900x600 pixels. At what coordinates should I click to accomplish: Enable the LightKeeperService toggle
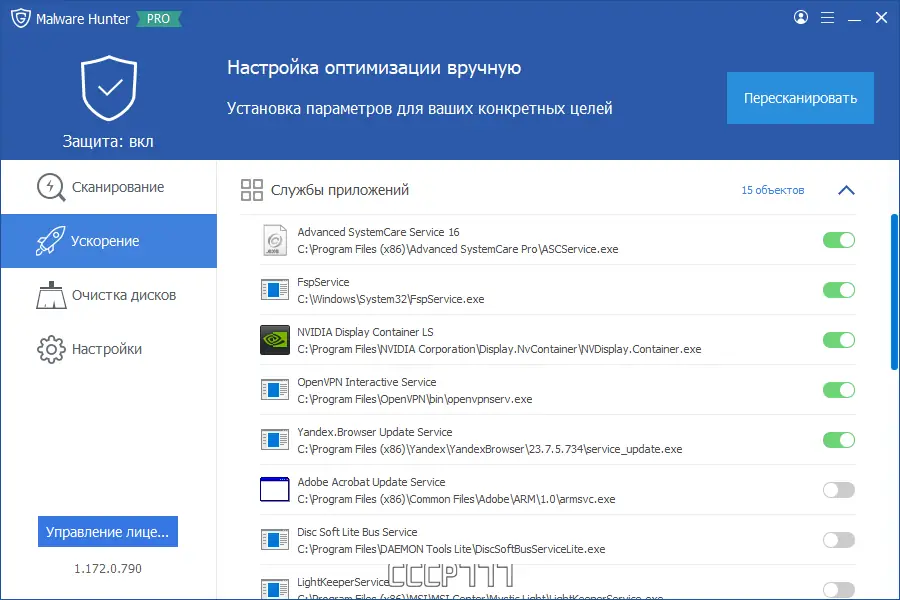[x=839, y=590]
